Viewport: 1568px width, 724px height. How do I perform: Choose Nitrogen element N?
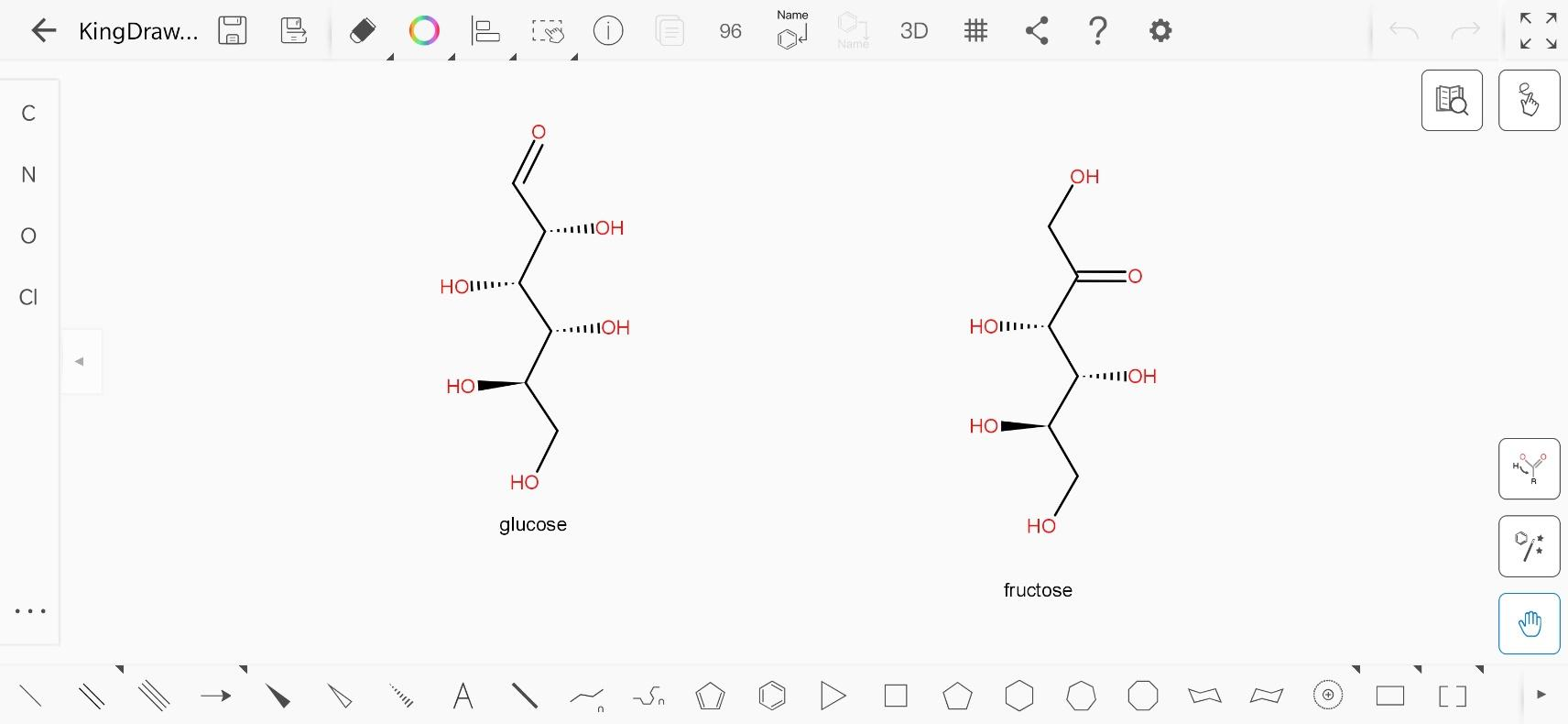coord(29,175)
